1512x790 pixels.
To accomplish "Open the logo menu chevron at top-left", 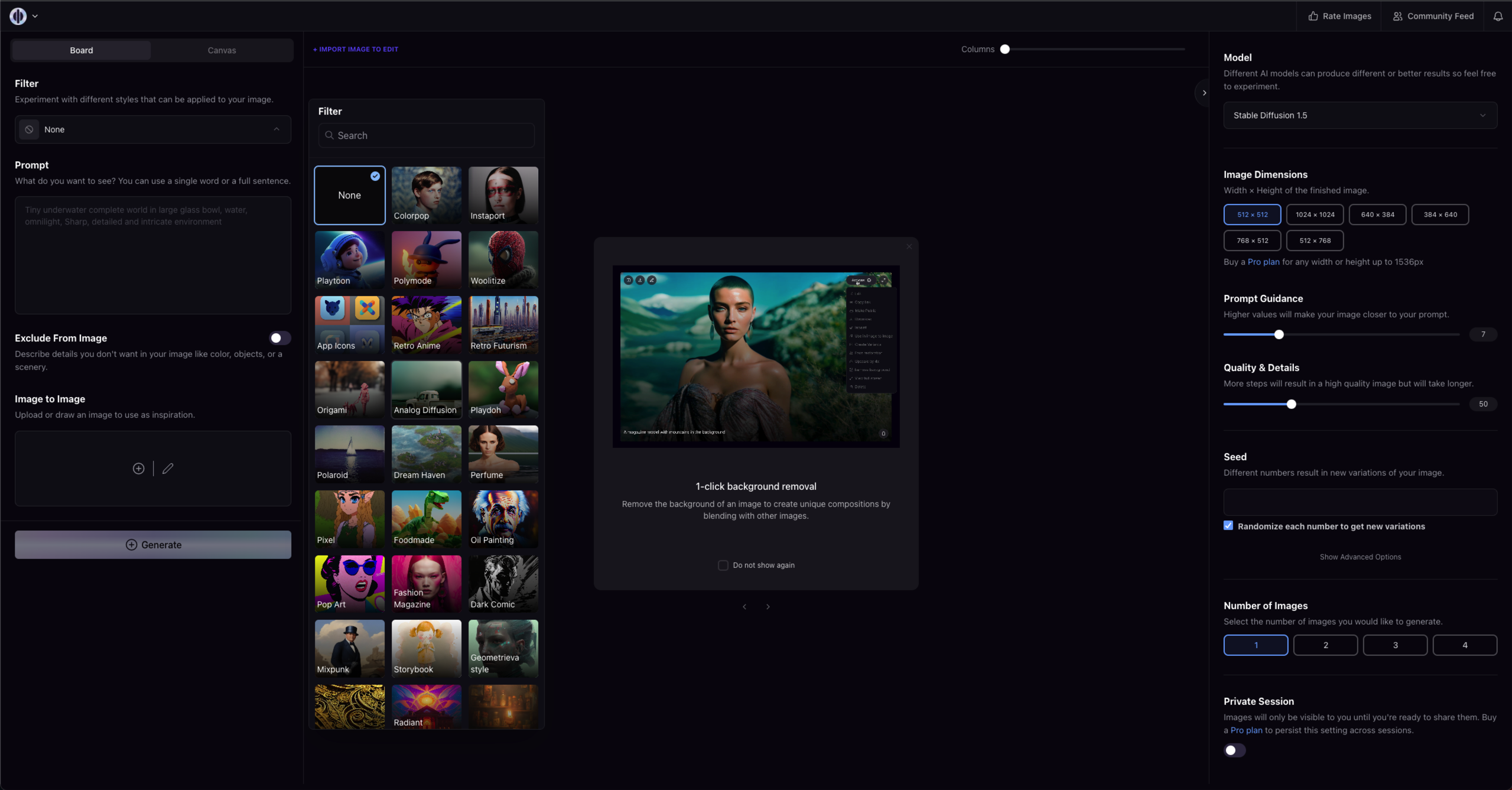I will [x=35, y=17].
